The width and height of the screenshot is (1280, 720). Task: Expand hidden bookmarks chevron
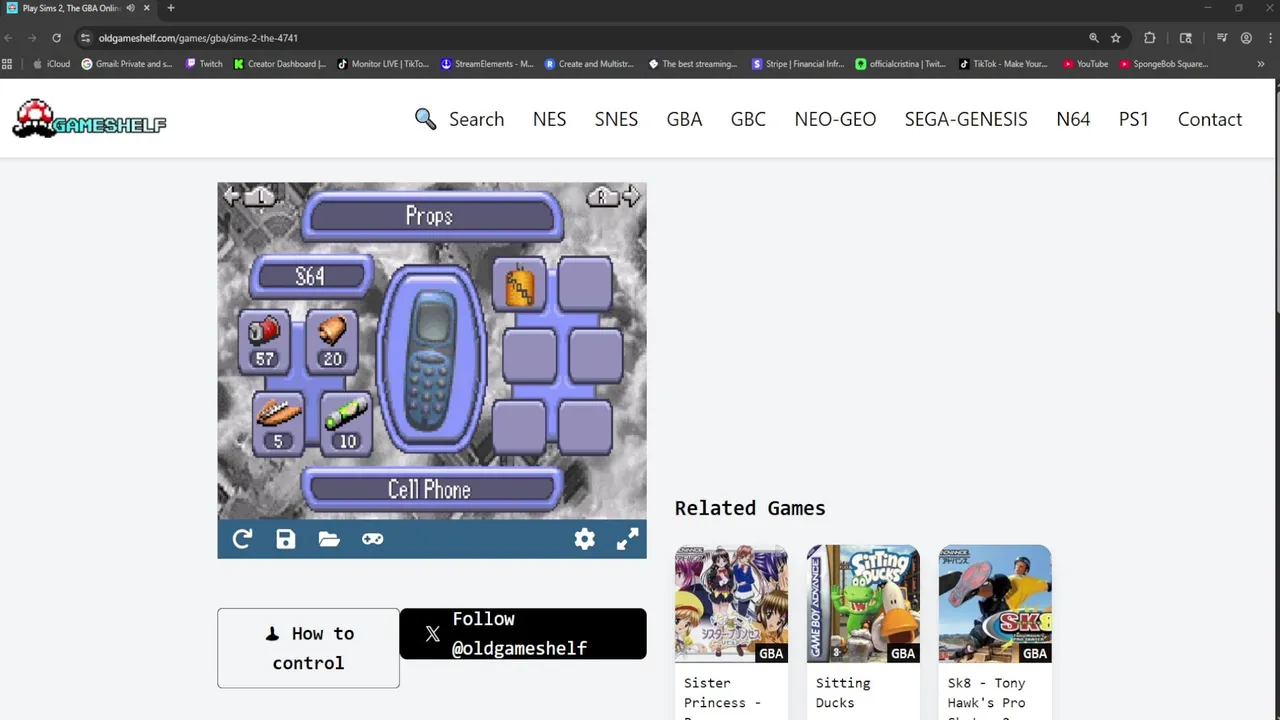tap(1260, 64)
